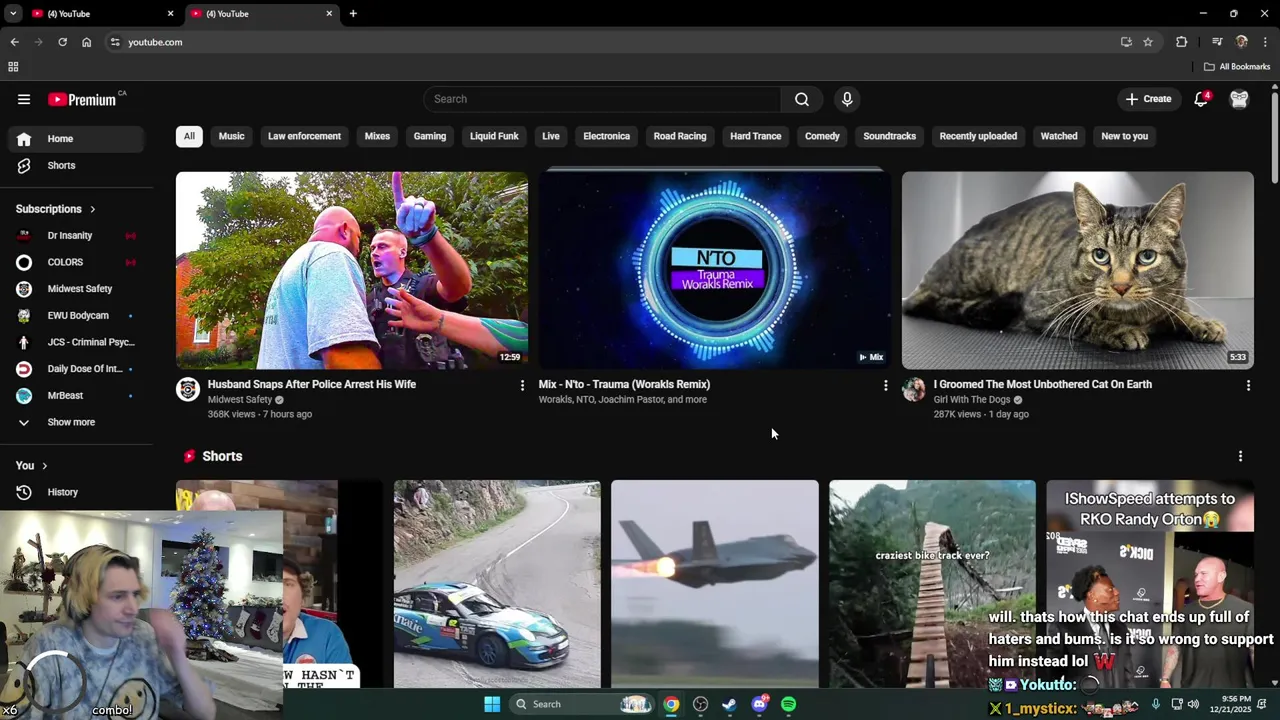Open the notifications bell
Image resolution: width=1280 pixels, height=720 pixels.
tap(1202, 99)
